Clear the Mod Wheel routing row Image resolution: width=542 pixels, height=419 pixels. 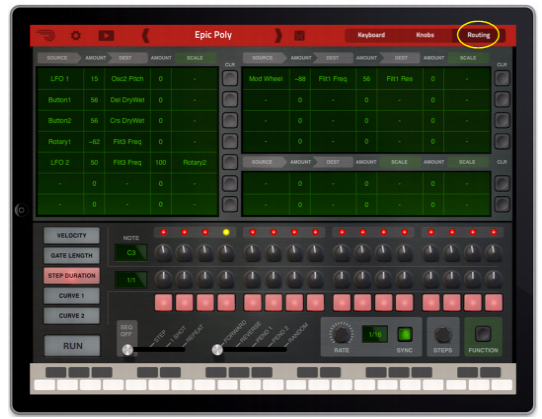click(502, 78)
